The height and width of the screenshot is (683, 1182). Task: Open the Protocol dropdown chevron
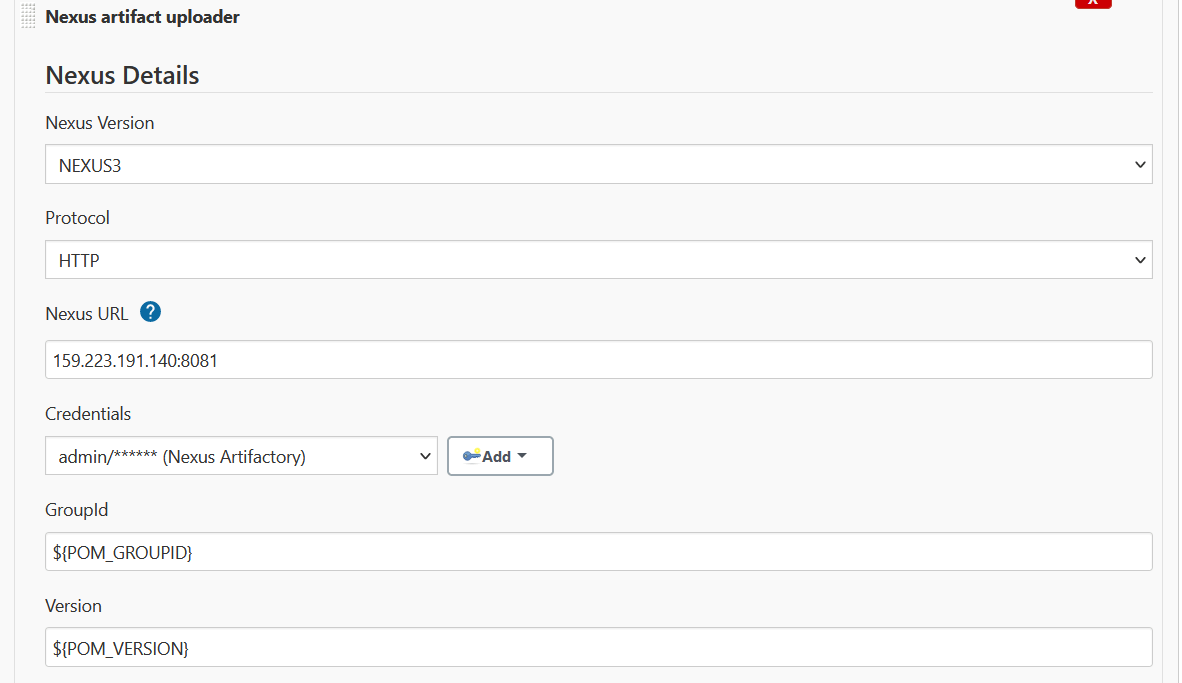[x=1140, y=260]
